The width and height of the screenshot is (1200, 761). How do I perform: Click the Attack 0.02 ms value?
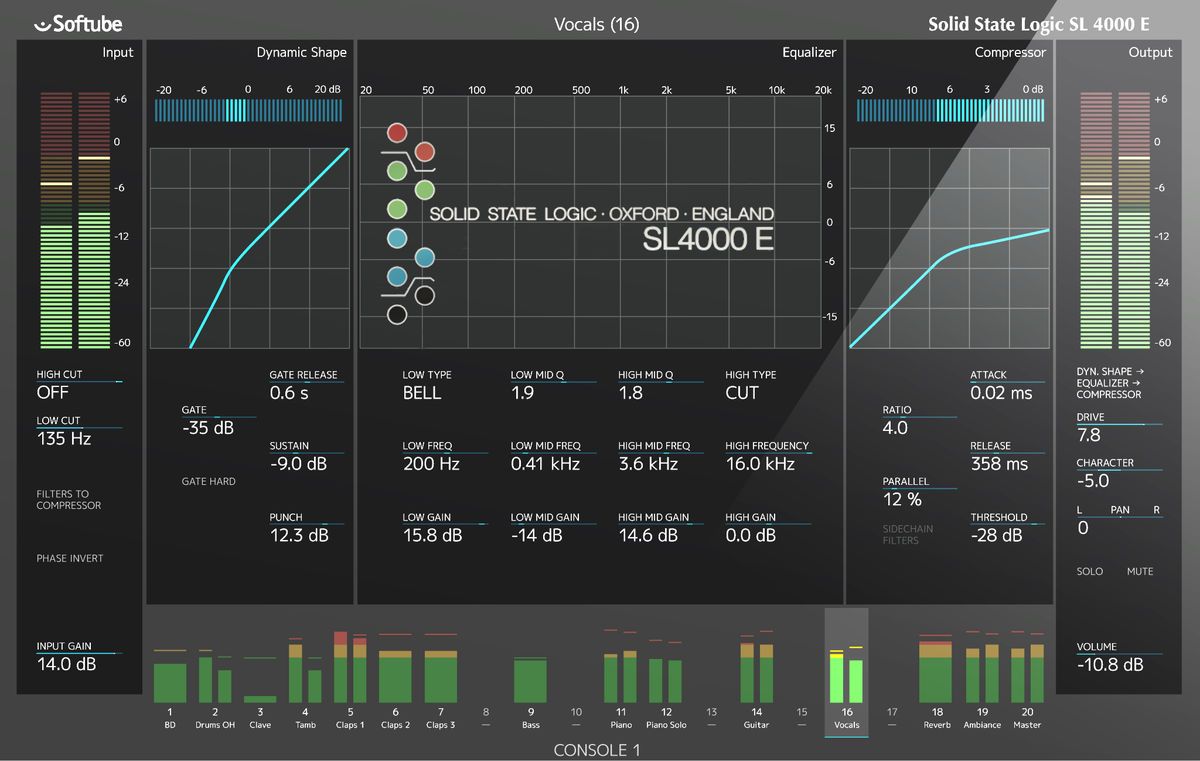click(1001, 393)
